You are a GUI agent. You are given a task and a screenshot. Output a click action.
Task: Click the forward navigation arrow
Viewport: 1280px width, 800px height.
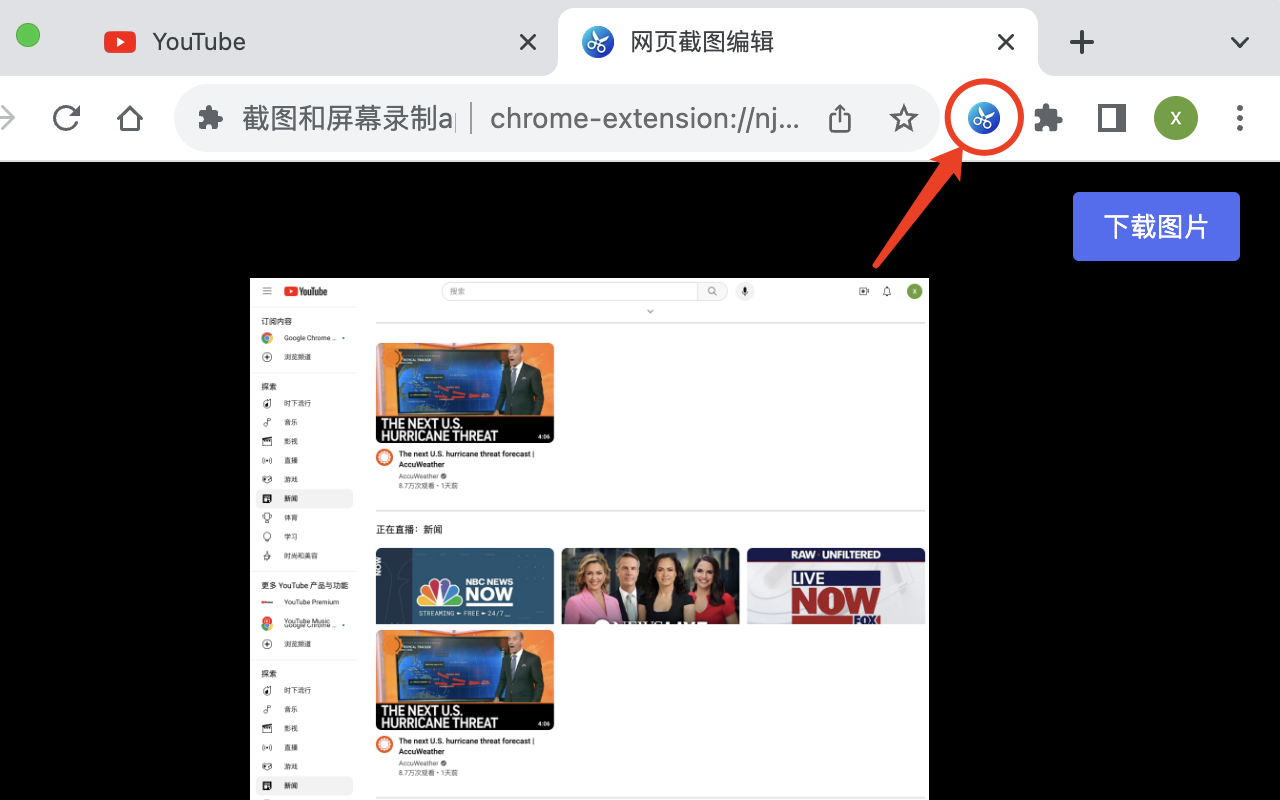(x=8, y=118)
